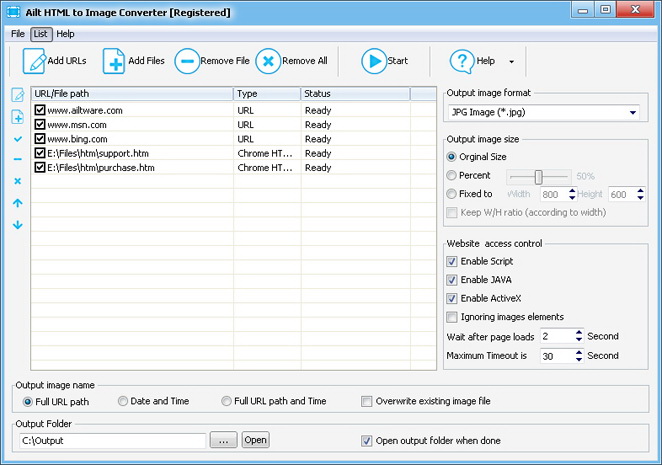The image size is (662, 465).
Task: Select the Date and Time naming option
Action: (x=123, y=401)
